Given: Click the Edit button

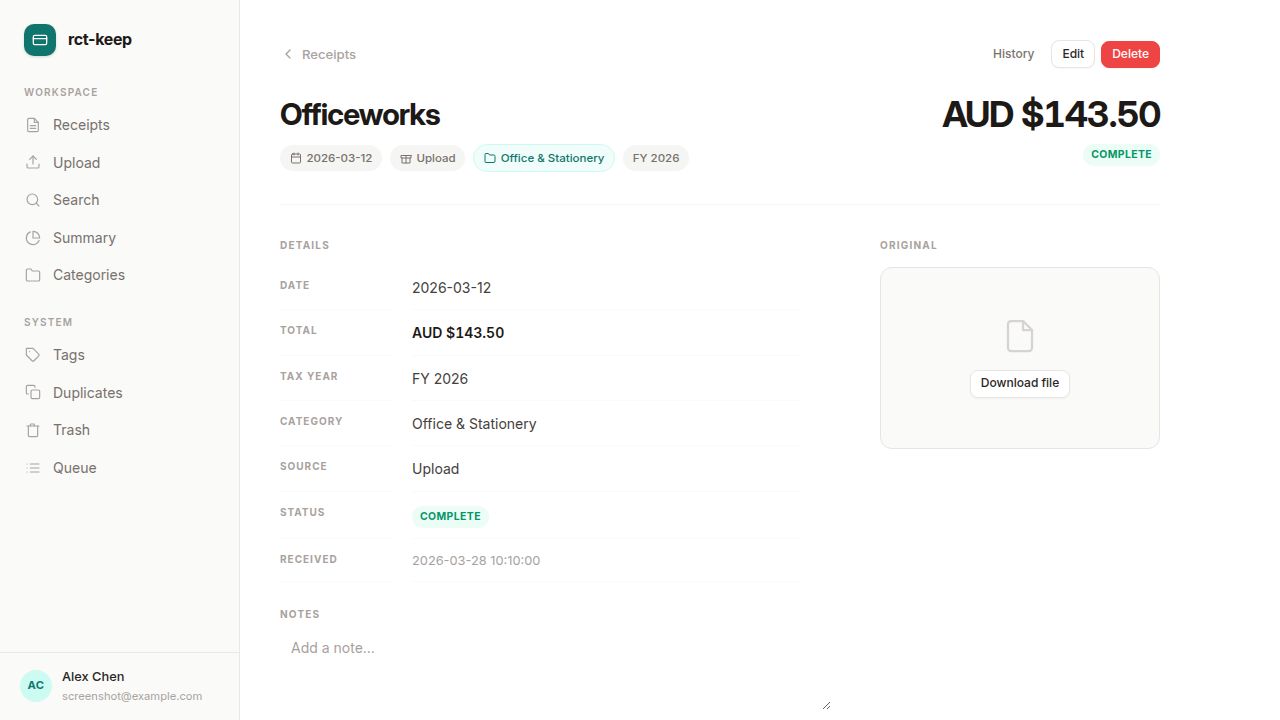Looking at the screenshot, I should coord(1072,53).
